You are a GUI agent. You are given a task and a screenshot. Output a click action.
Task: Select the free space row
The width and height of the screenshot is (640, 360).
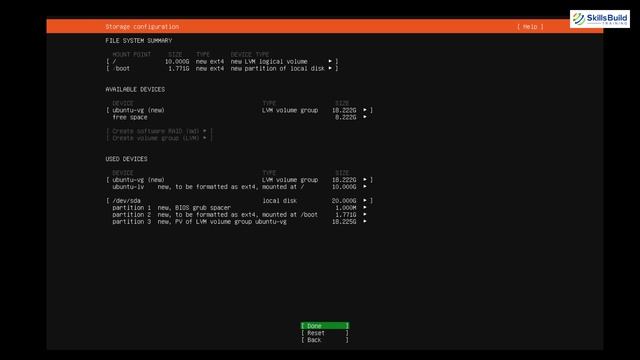(x=239, y=117)
